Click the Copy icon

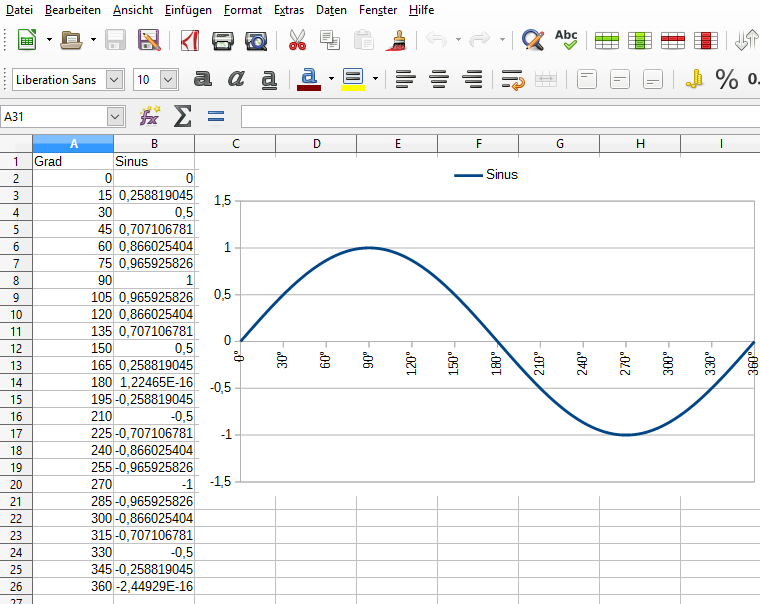[330, 40]
